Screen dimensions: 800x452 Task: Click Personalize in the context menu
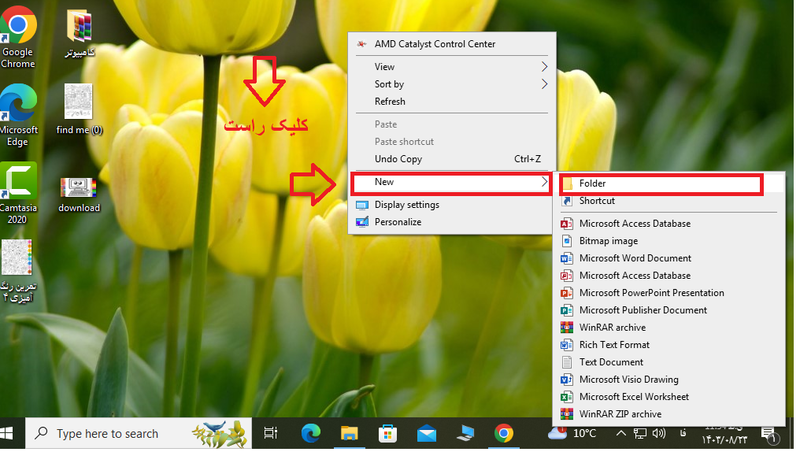coord(397,222)
